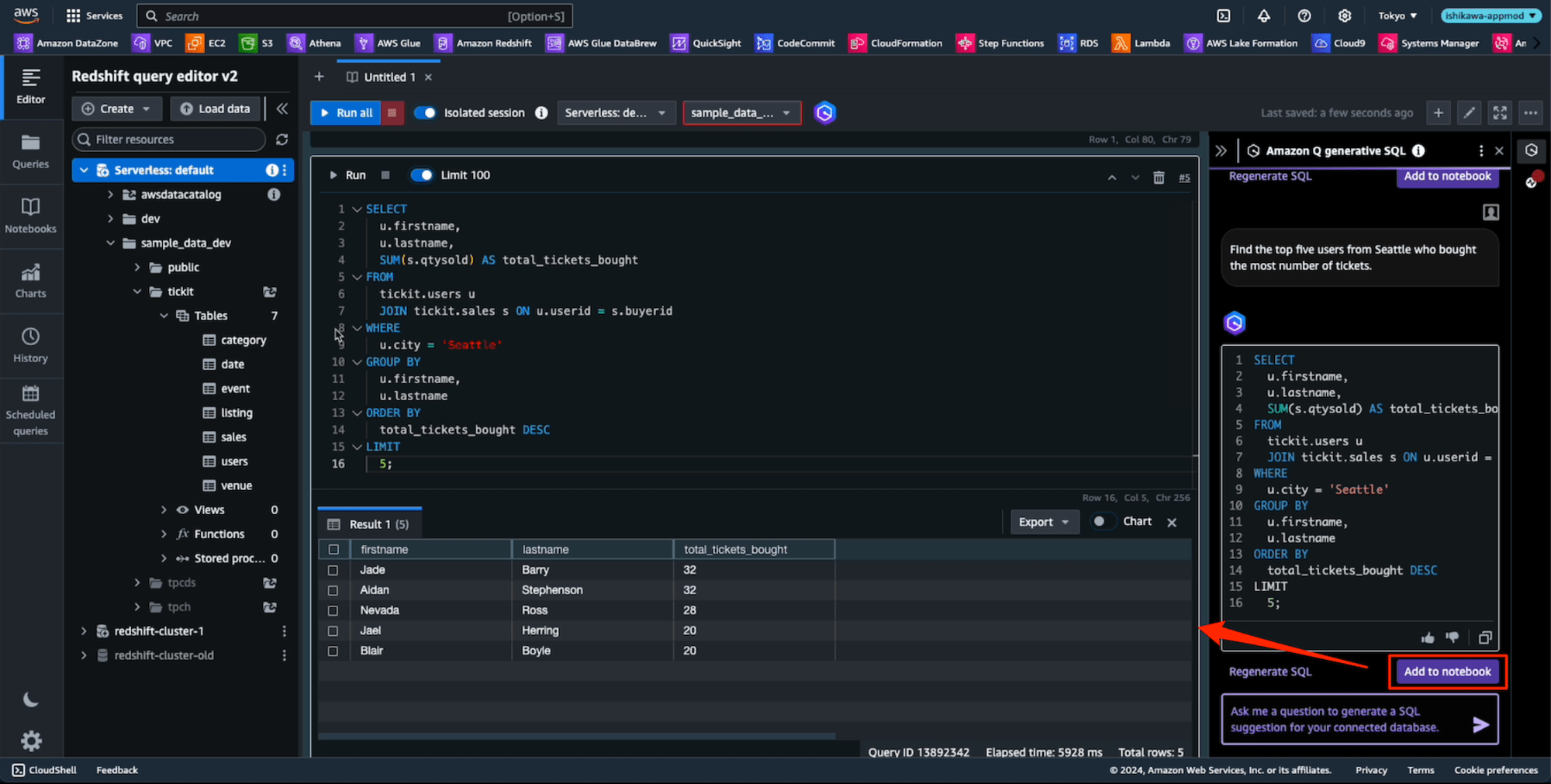Open the Create dropdown
Image resolution: width=1551 pixels, height=784 pixels.
pyautogui.click(x=116, y=109)
